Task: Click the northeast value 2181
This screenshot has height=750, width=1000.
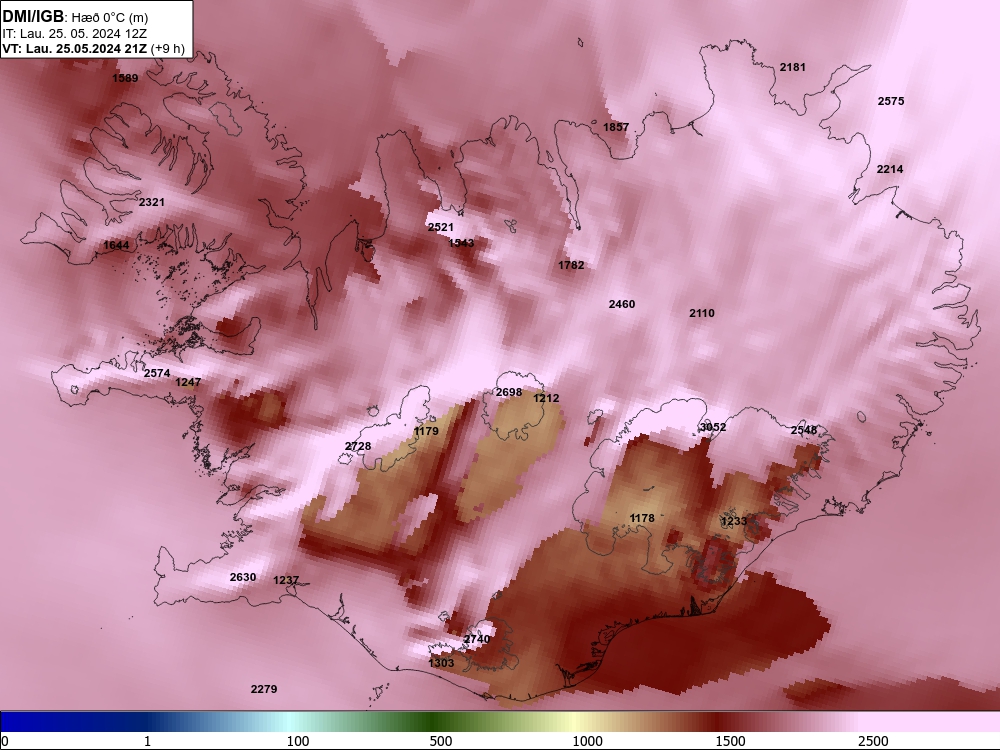Action: tap(793, 67)
